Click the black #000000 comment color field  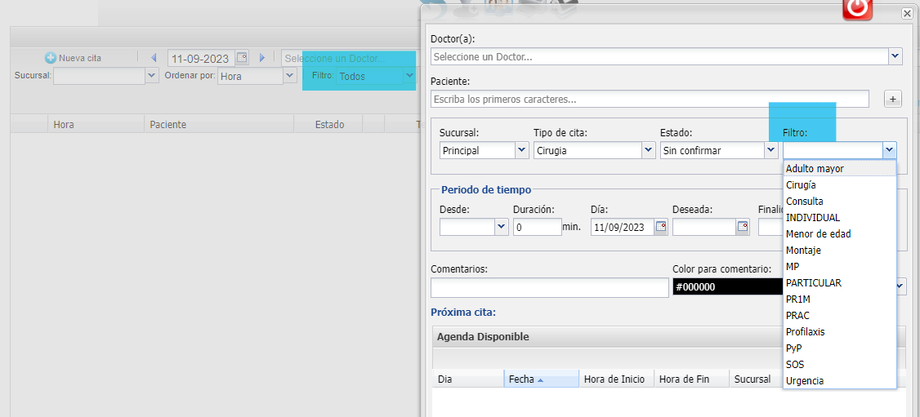coord(726,287)
